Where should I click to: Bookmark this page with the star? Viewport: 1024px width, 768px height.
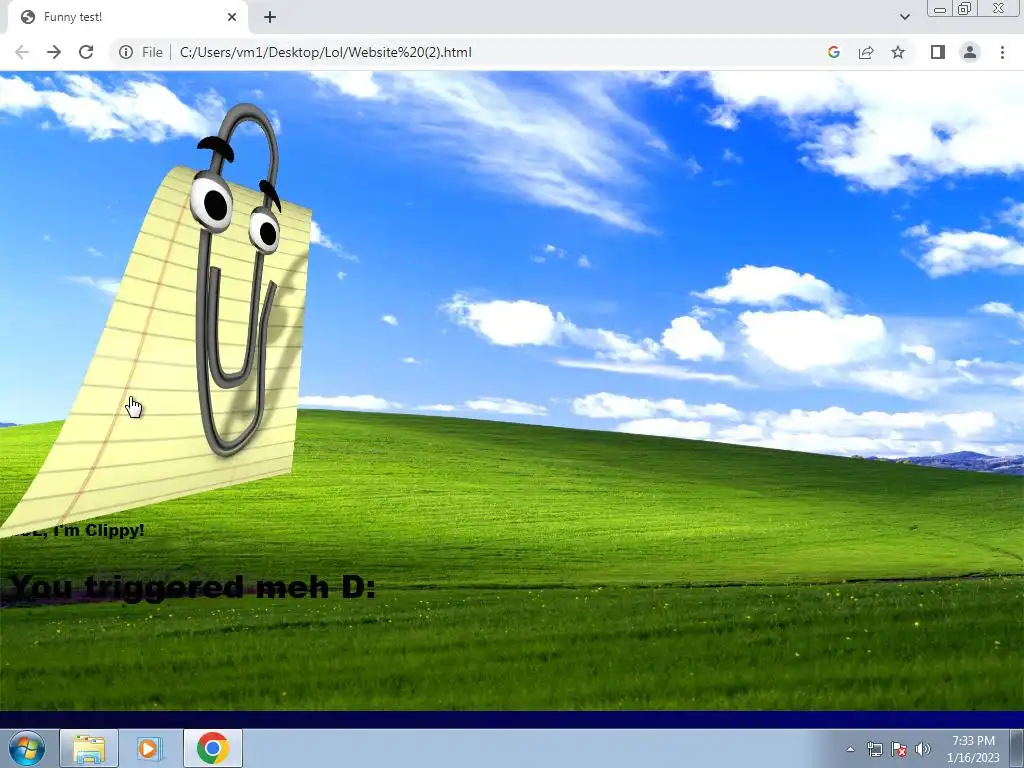click(898, 52)
